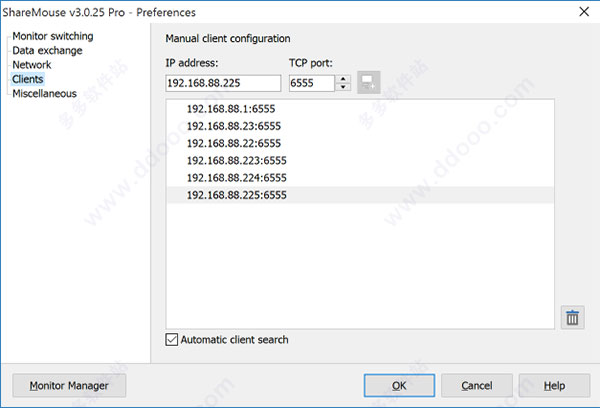
Task: Delete selected client with trash icon
Action: [572, 317]
